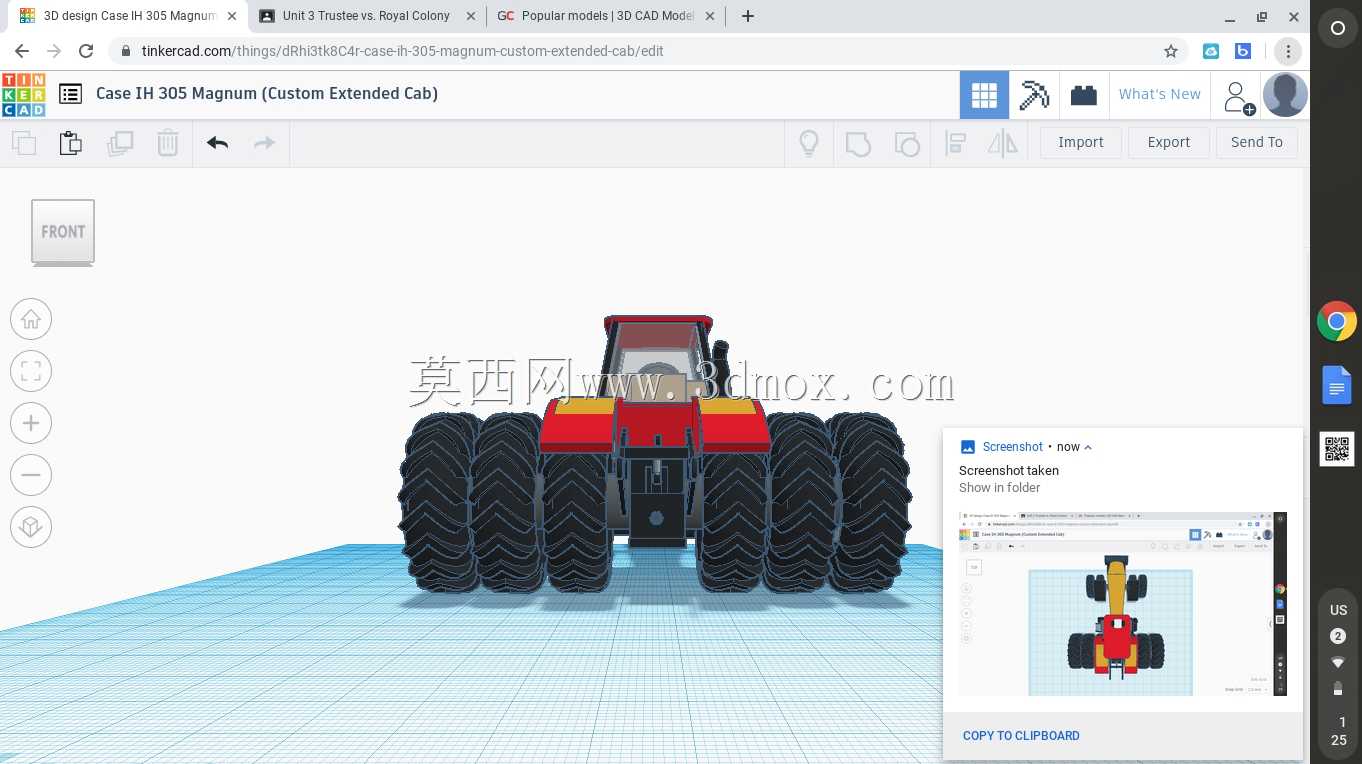Screen dimensions: 1362x764
Task: Click Show in folder text
Action: point(999,488)
